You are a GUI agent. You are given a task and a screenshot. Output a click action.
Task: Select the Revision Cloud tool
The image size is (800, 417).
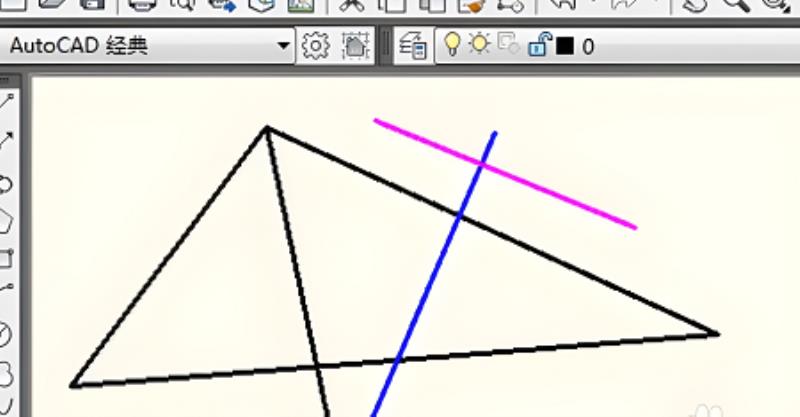coord(6,374)
